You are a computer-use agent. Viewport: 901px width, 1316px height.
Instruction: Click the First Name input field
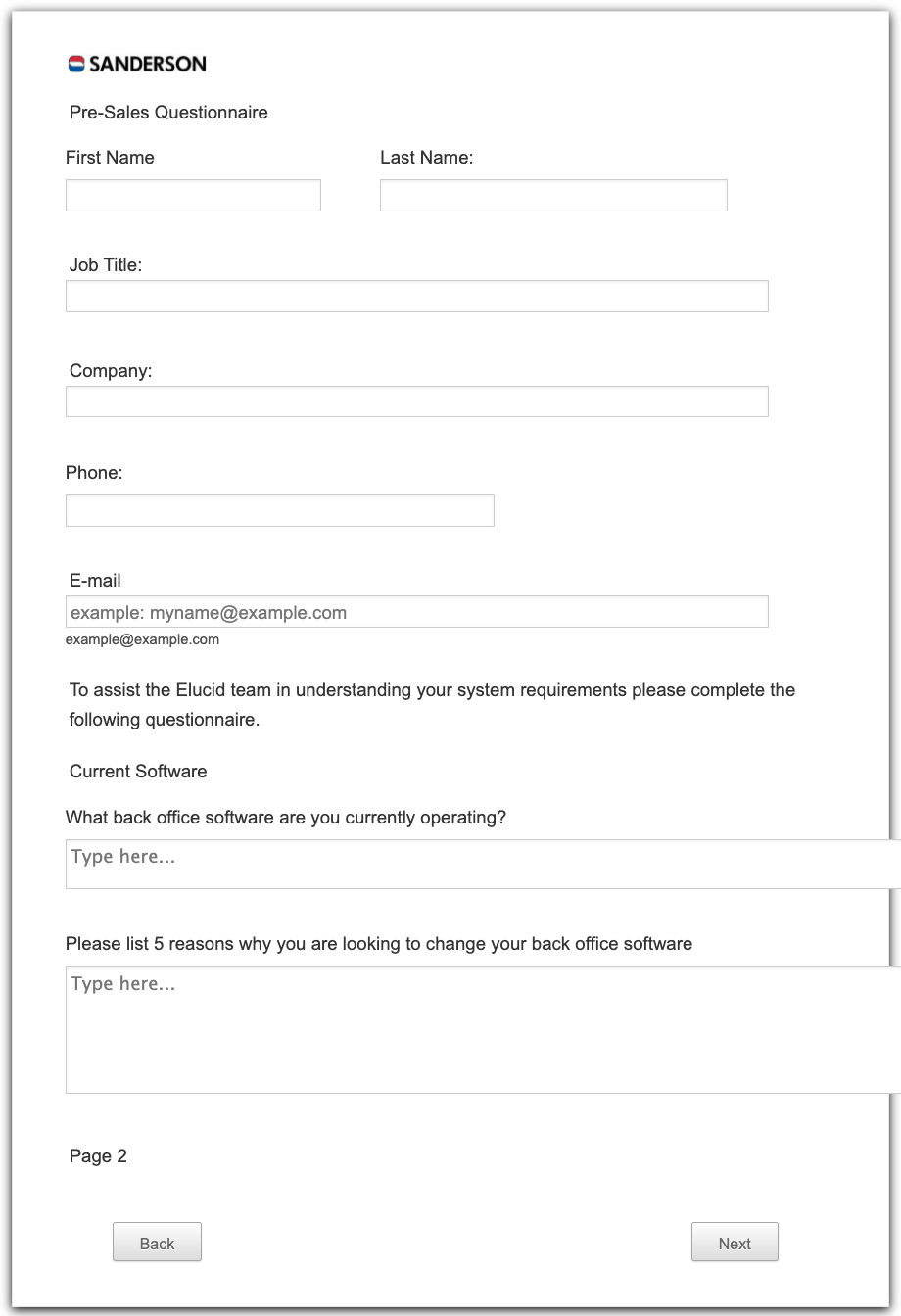click(x=193, y=195)
